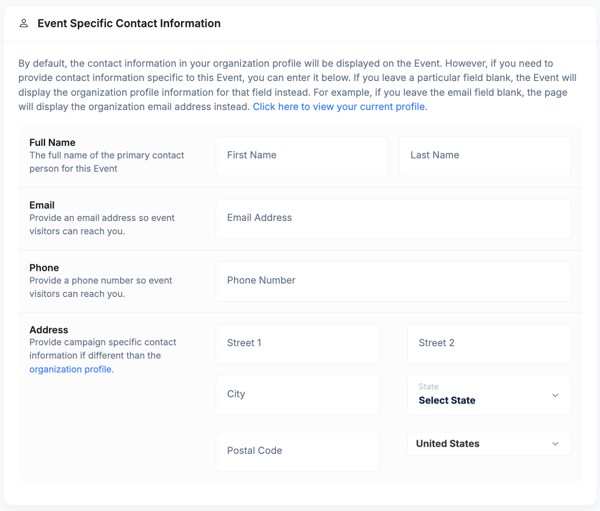Viewport: 600px width, 511px height.
Task: Click the Street 2 input field
Action: coord(489,343)
